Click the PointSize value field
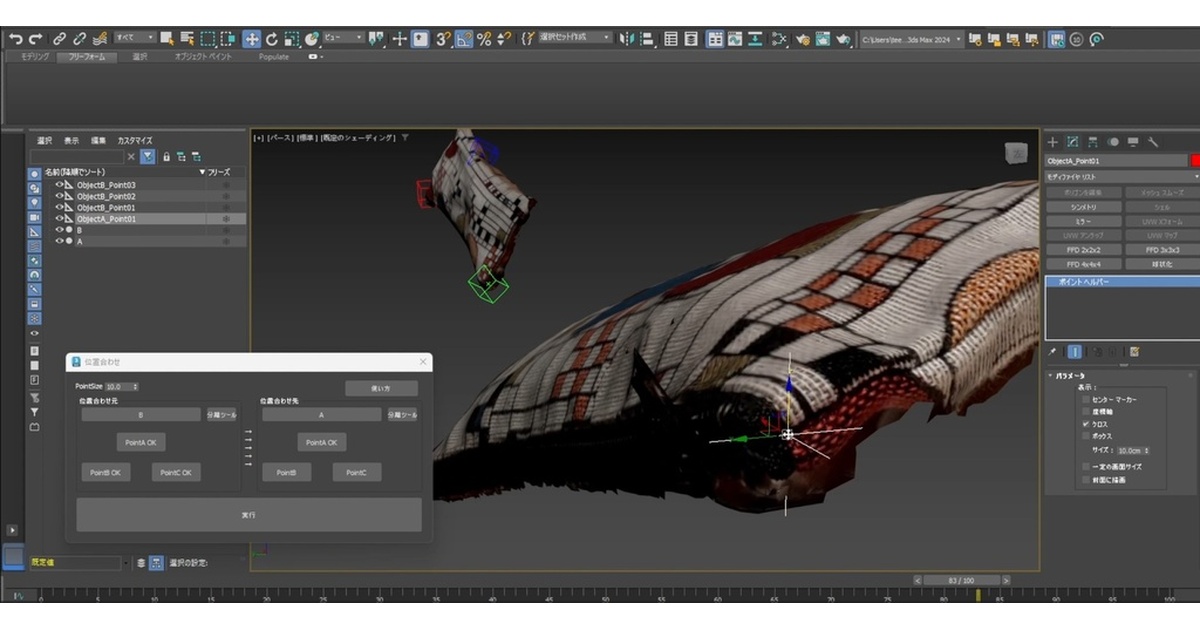The height and width of the screenshot is (630, 1200). pos(117,386)
